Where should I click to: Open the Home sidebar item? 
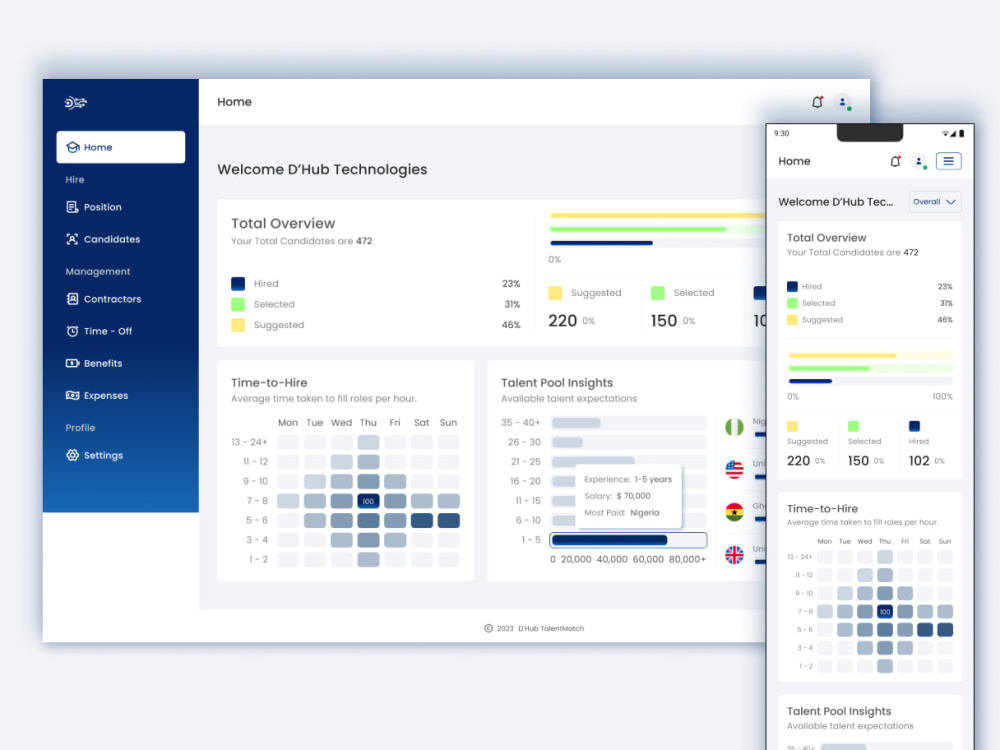tap(121, 147)
